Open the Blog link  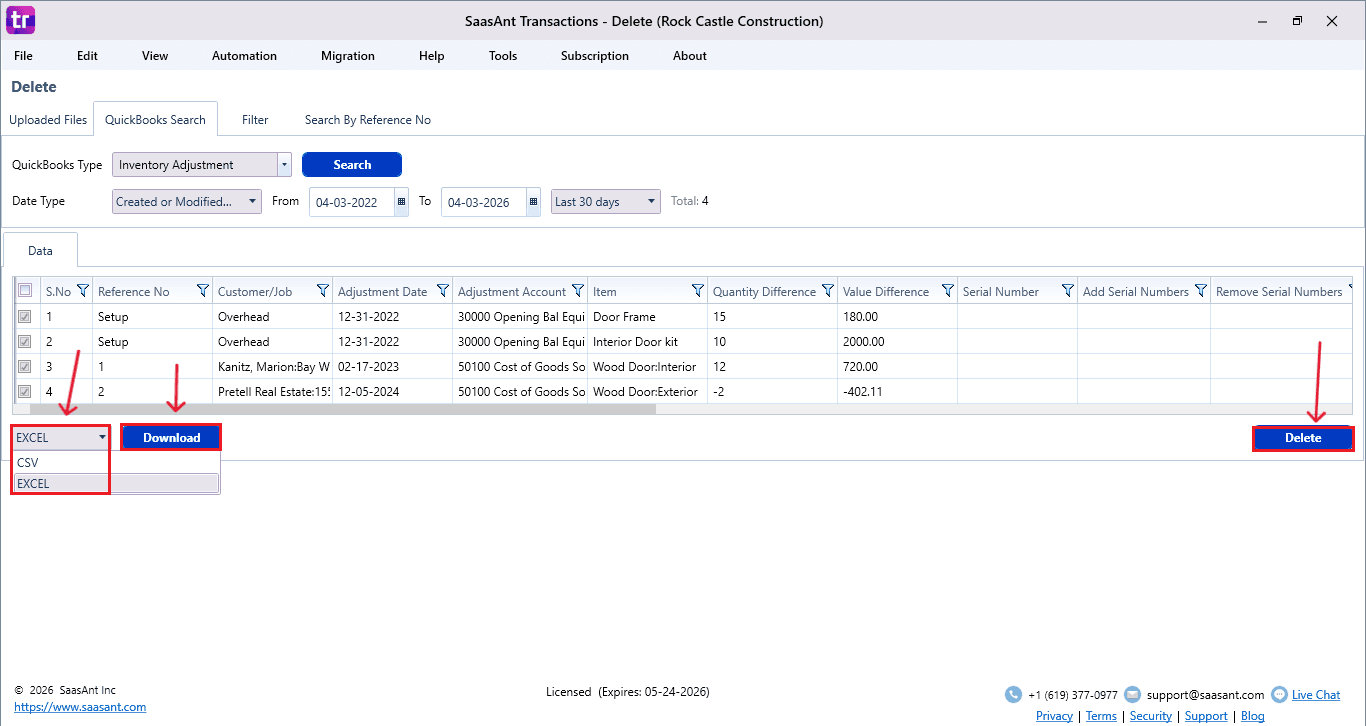[x=1252, y=716]
